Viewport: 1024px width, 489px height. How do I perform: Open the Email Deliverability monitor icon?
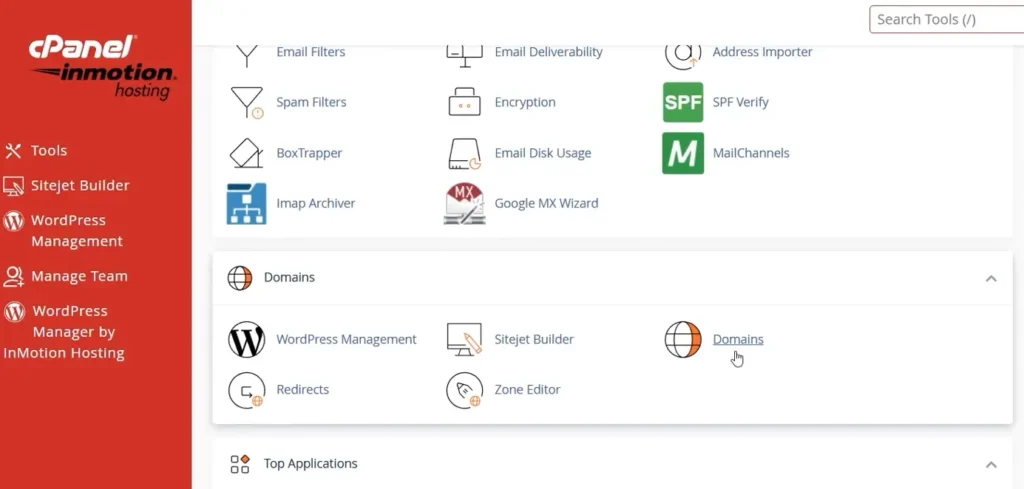(x=464, y=56)
